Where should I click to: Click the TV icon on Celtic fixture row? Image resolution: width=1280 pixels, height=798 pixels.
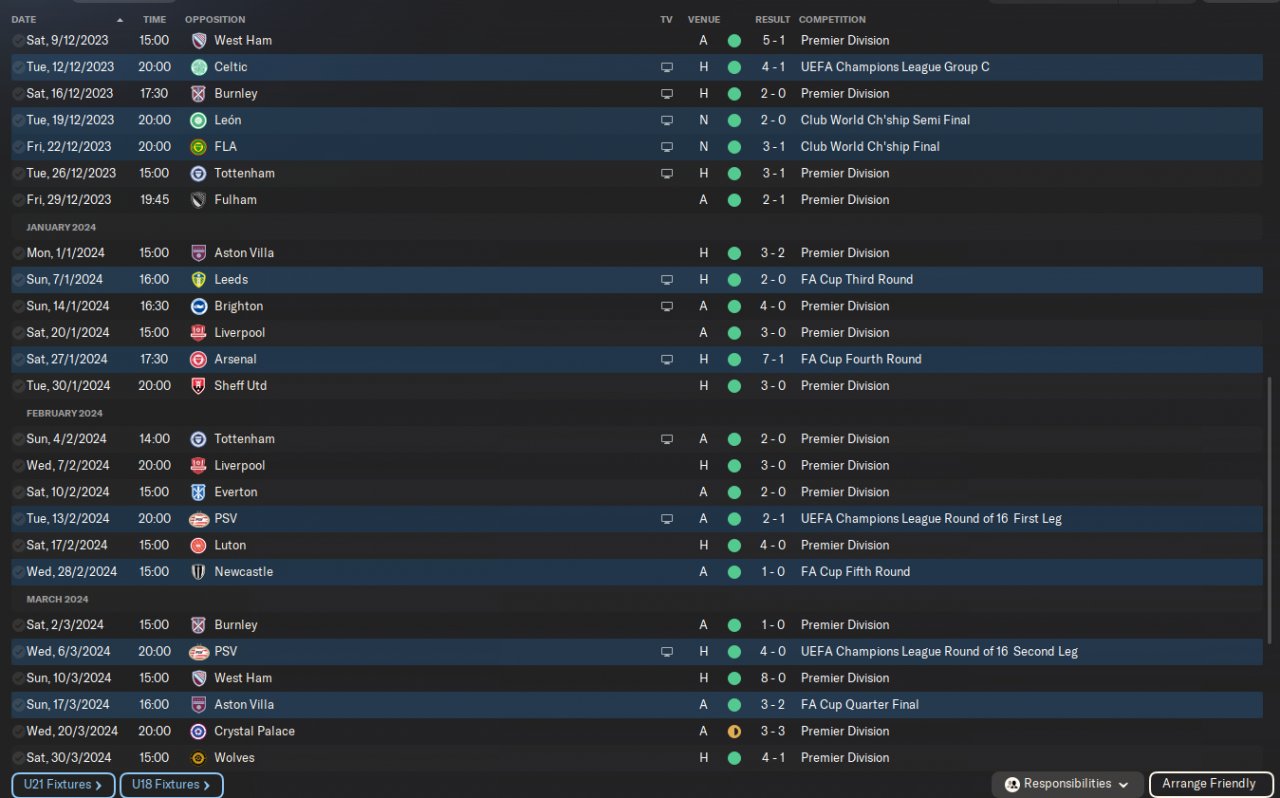(667, 67)
